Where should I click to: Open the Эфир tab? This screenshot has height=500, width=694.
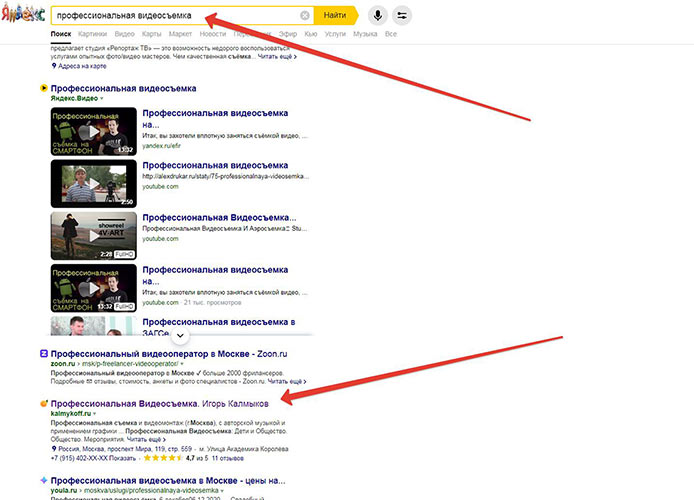click(x=288, y=34)
